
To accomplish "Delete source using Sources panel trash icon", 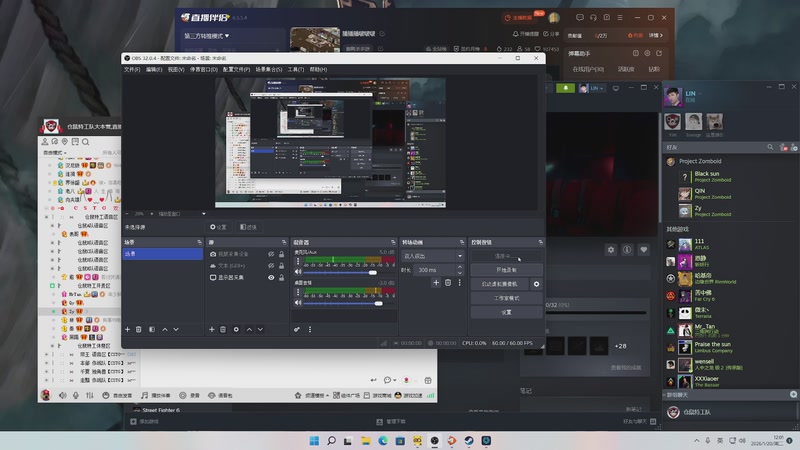I will [x=223, y=330].
